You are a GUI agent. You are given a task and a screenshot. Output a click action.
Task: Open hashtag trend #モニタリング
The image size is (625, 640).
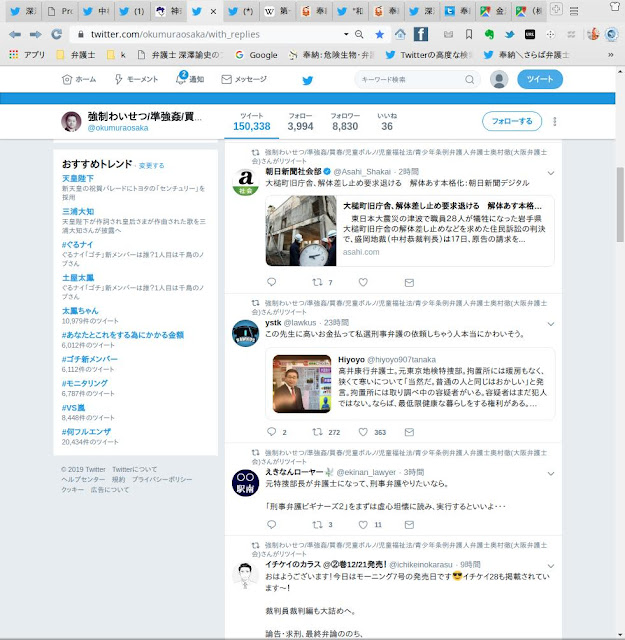pyautogui.click(x=85, y=383)
